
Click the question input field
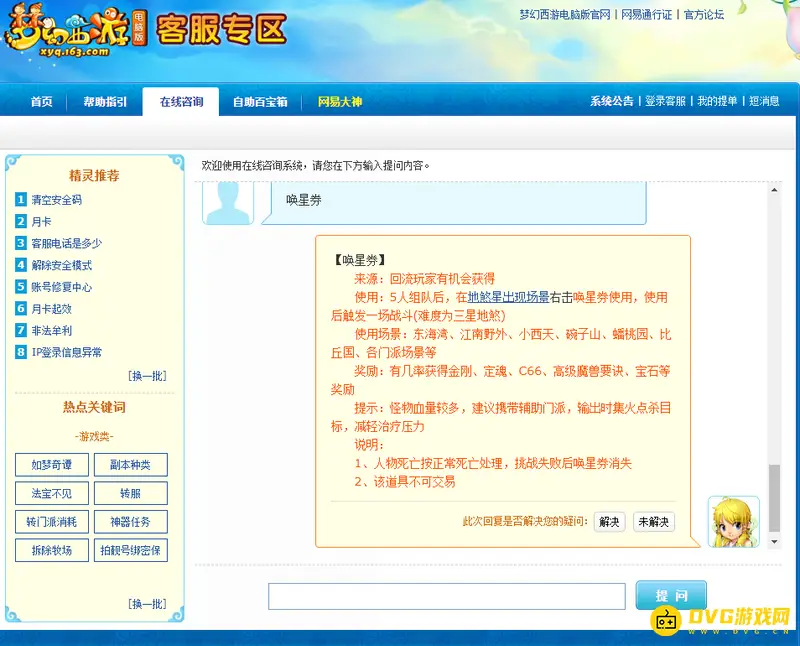(447, 596)
